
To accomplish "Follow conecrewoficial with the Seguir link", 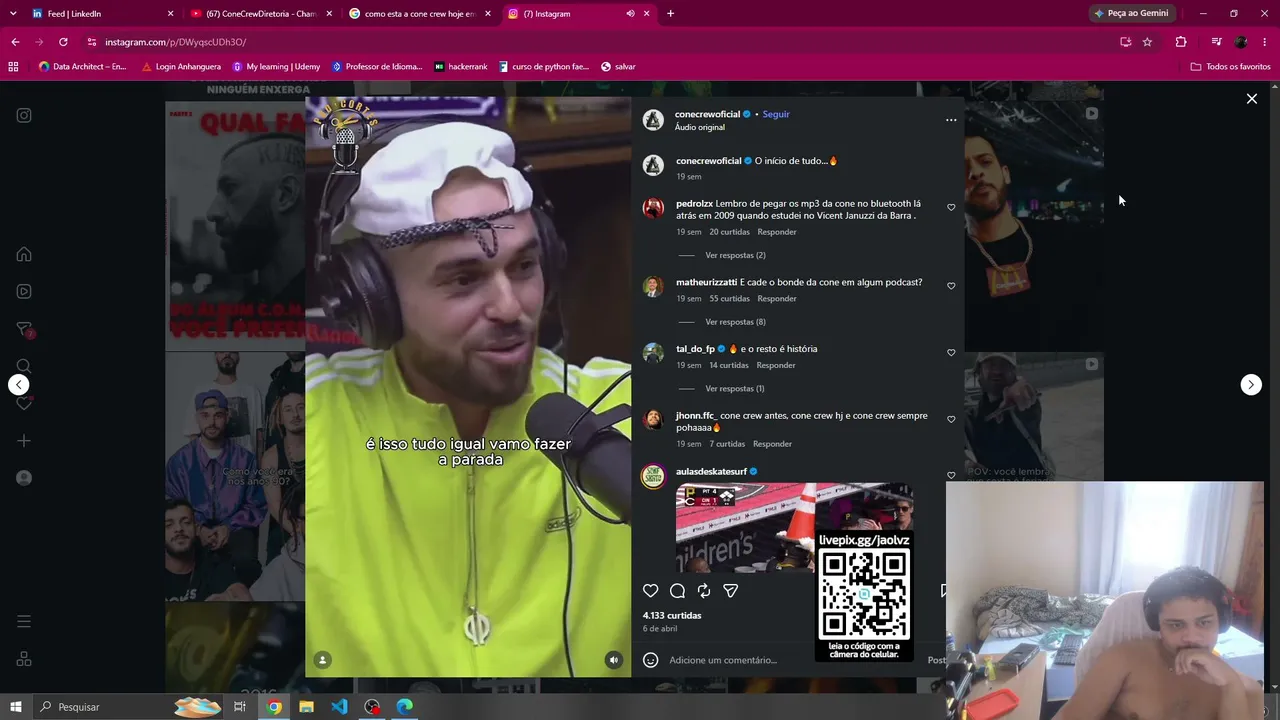I will pos(776,114).
